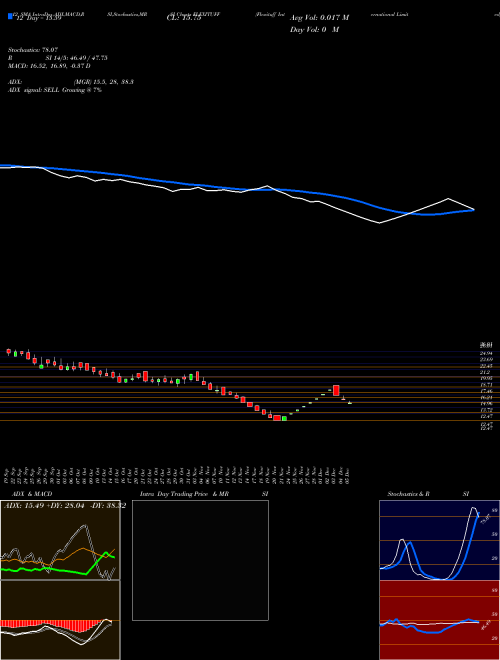Click the SI 14/3: 46.49 / 47.73 value
This screenshot has width=500, height=660.
pos(77,58)
